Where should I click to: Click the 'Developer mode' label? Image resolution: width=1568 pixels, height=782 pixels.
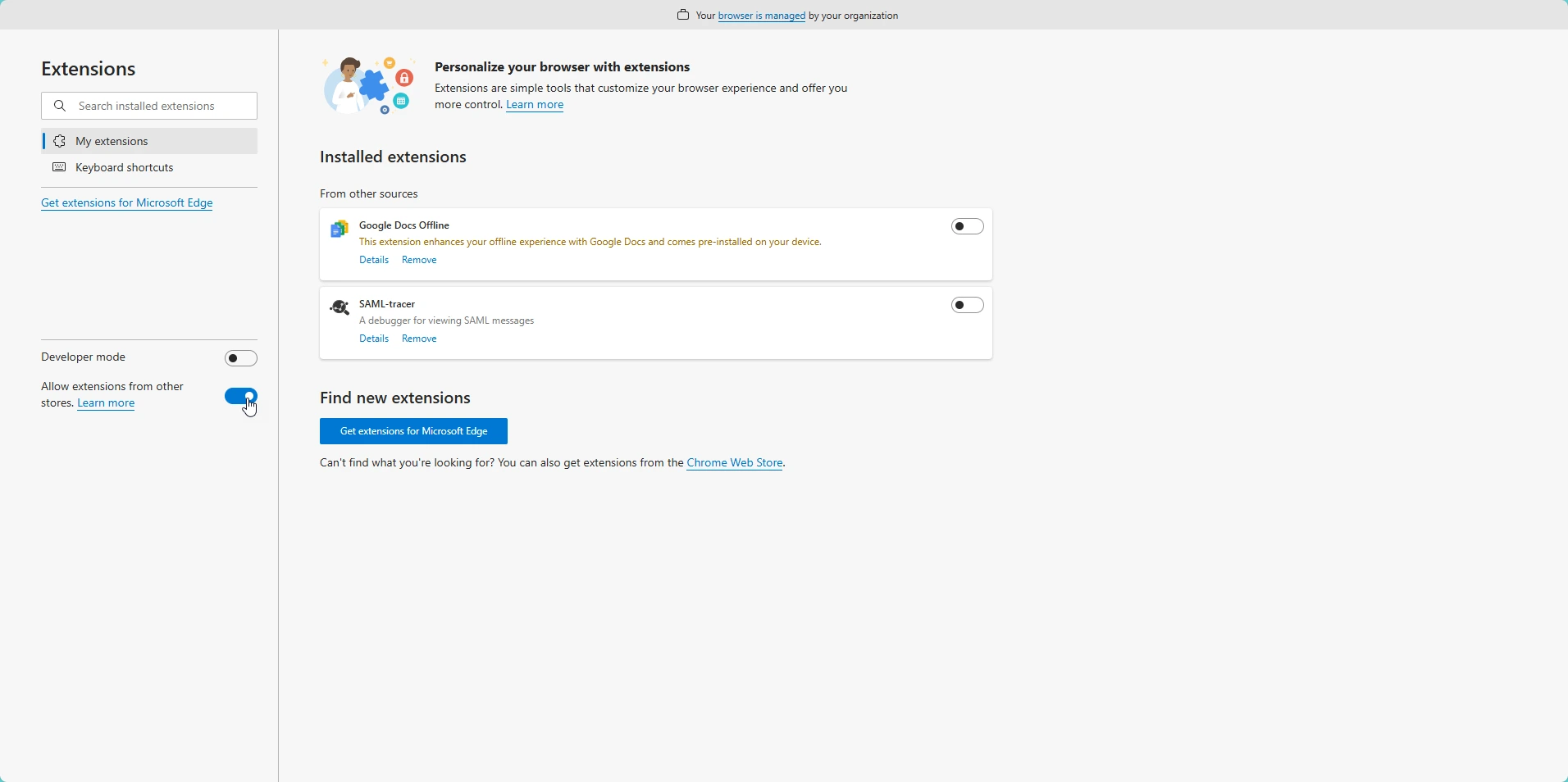[x=84, y=358]
